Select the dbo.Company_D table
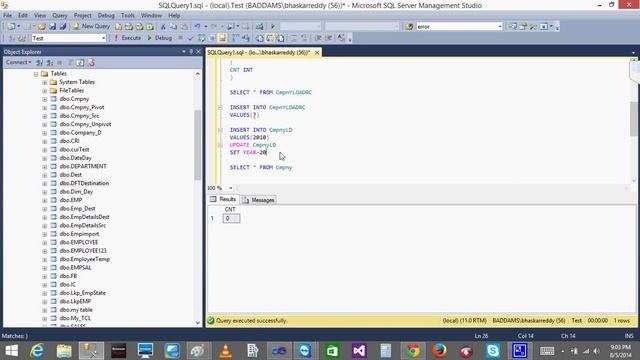640x360 pixels. pyautogui.click(x=80, y=133)
